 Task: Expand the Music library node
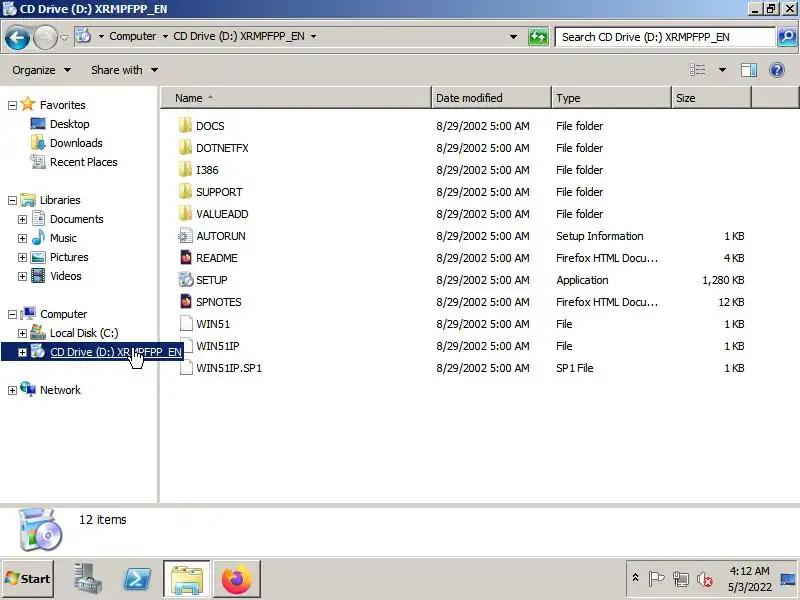[22, 238]
